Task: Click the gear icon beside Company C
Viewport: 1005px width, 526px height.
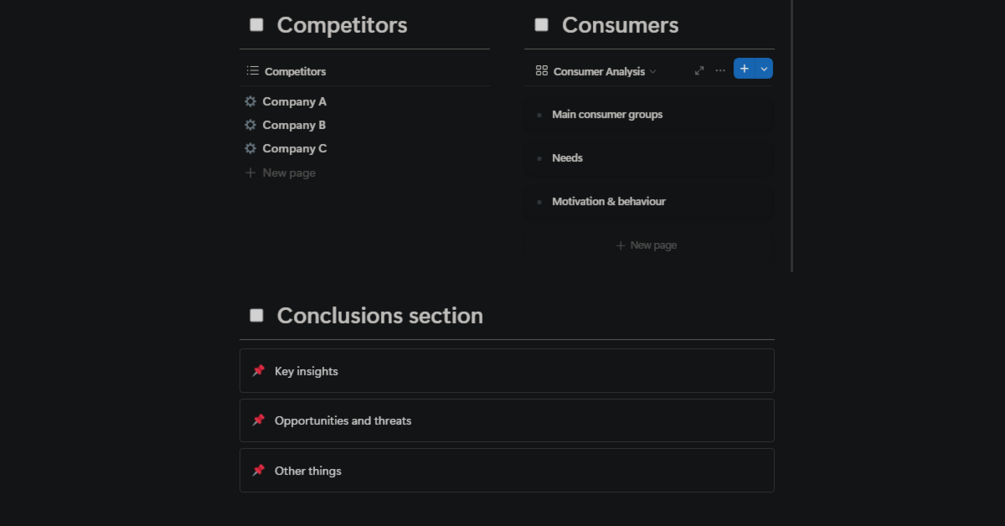Action: [x=250, y=149]
